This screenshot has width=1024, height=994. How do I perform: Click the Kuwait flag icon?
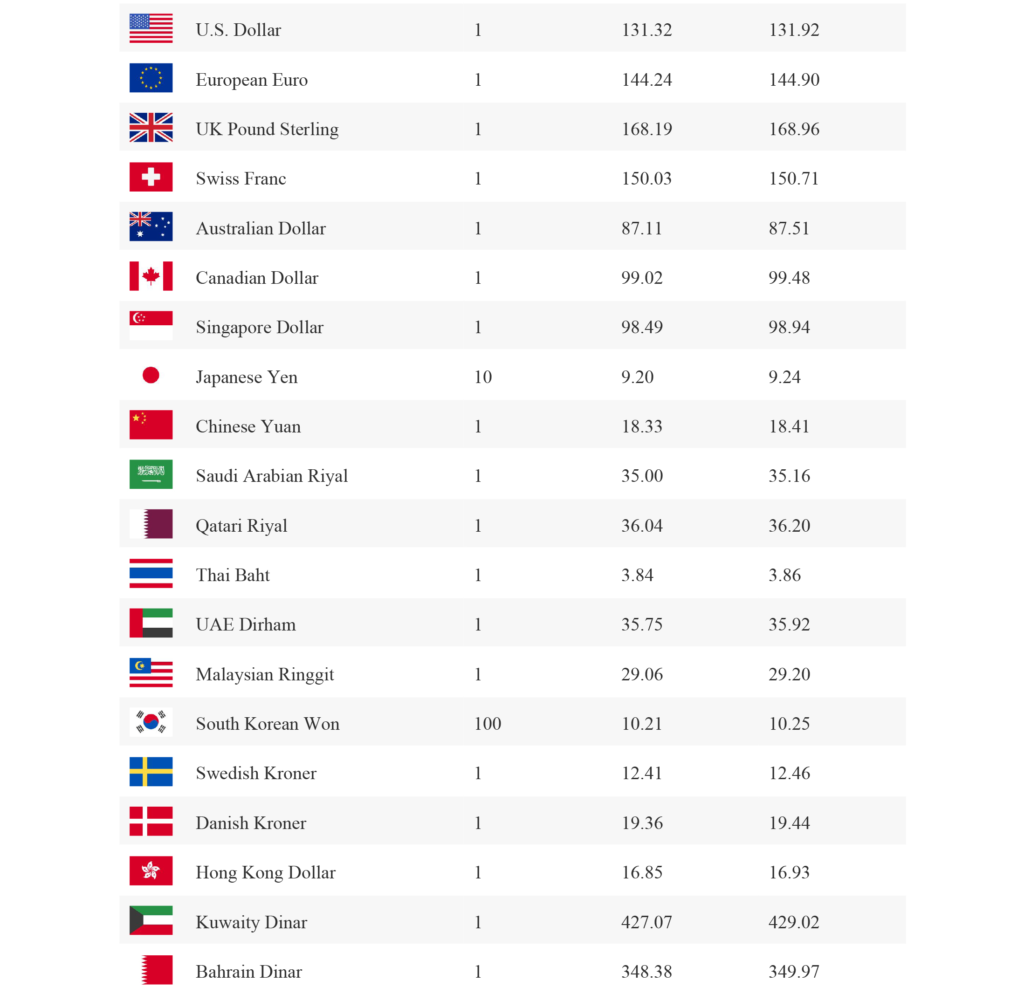[151, 921]
